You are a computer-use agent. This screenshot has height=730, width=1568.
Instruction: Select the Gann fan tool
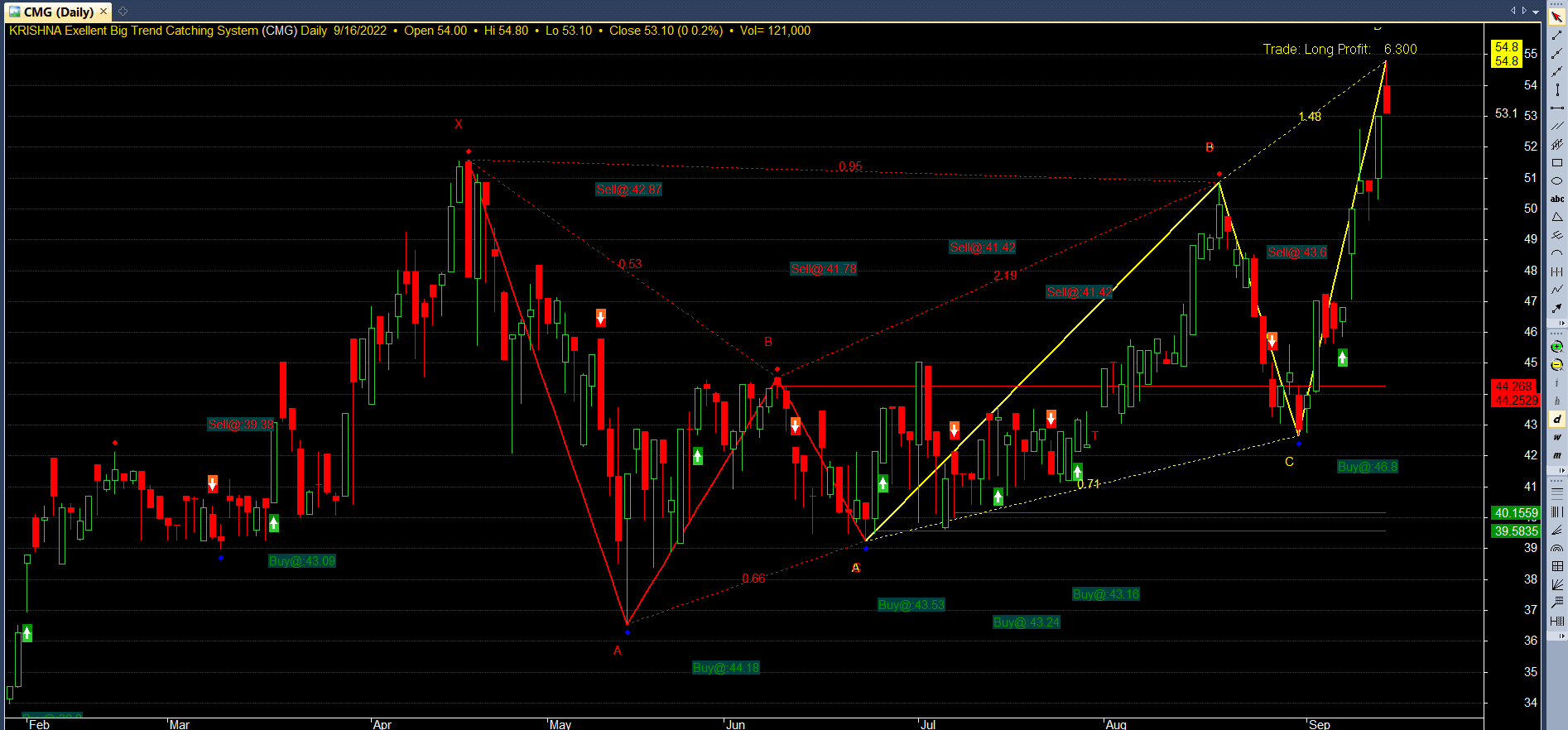coord(1557,584)
